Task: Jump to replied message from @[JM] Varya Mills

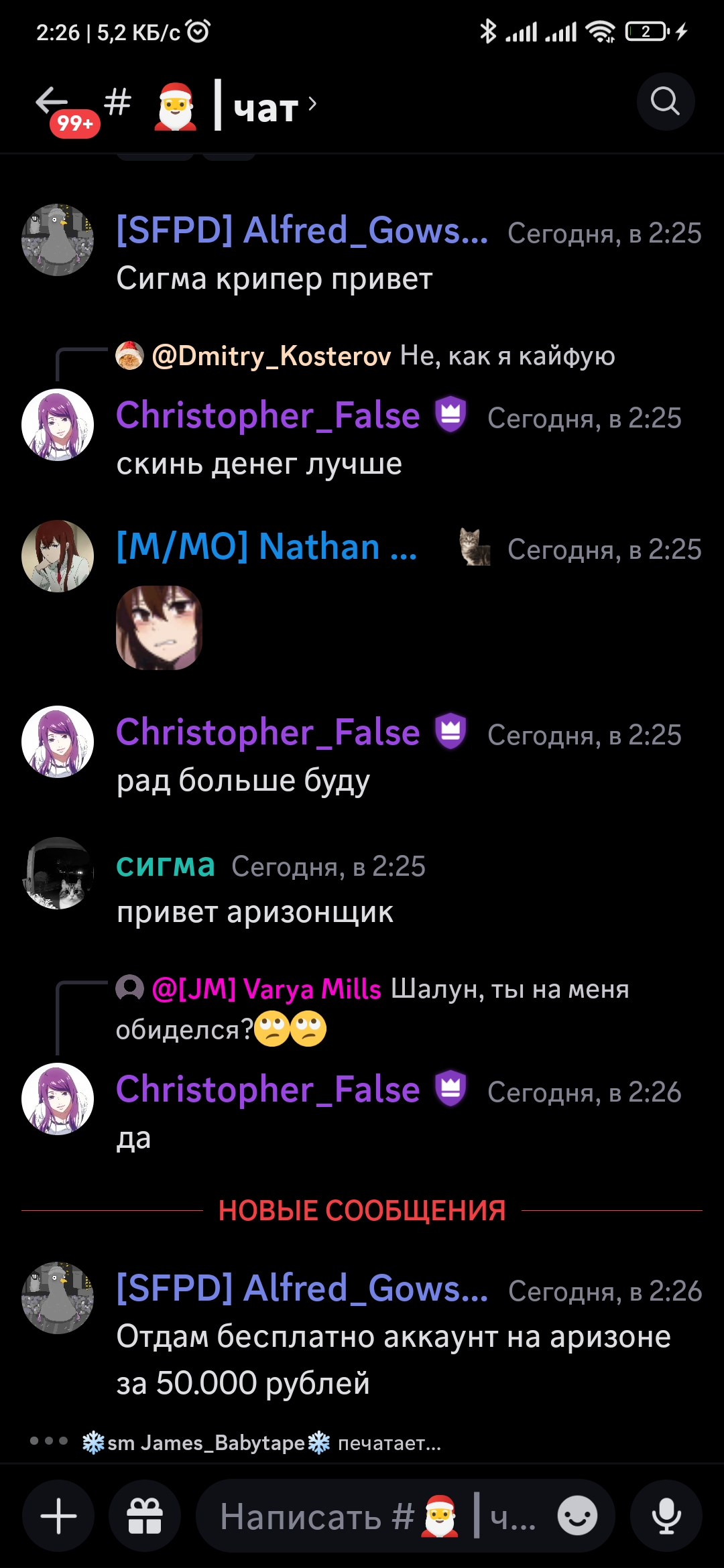Action: pos(373,1009)
